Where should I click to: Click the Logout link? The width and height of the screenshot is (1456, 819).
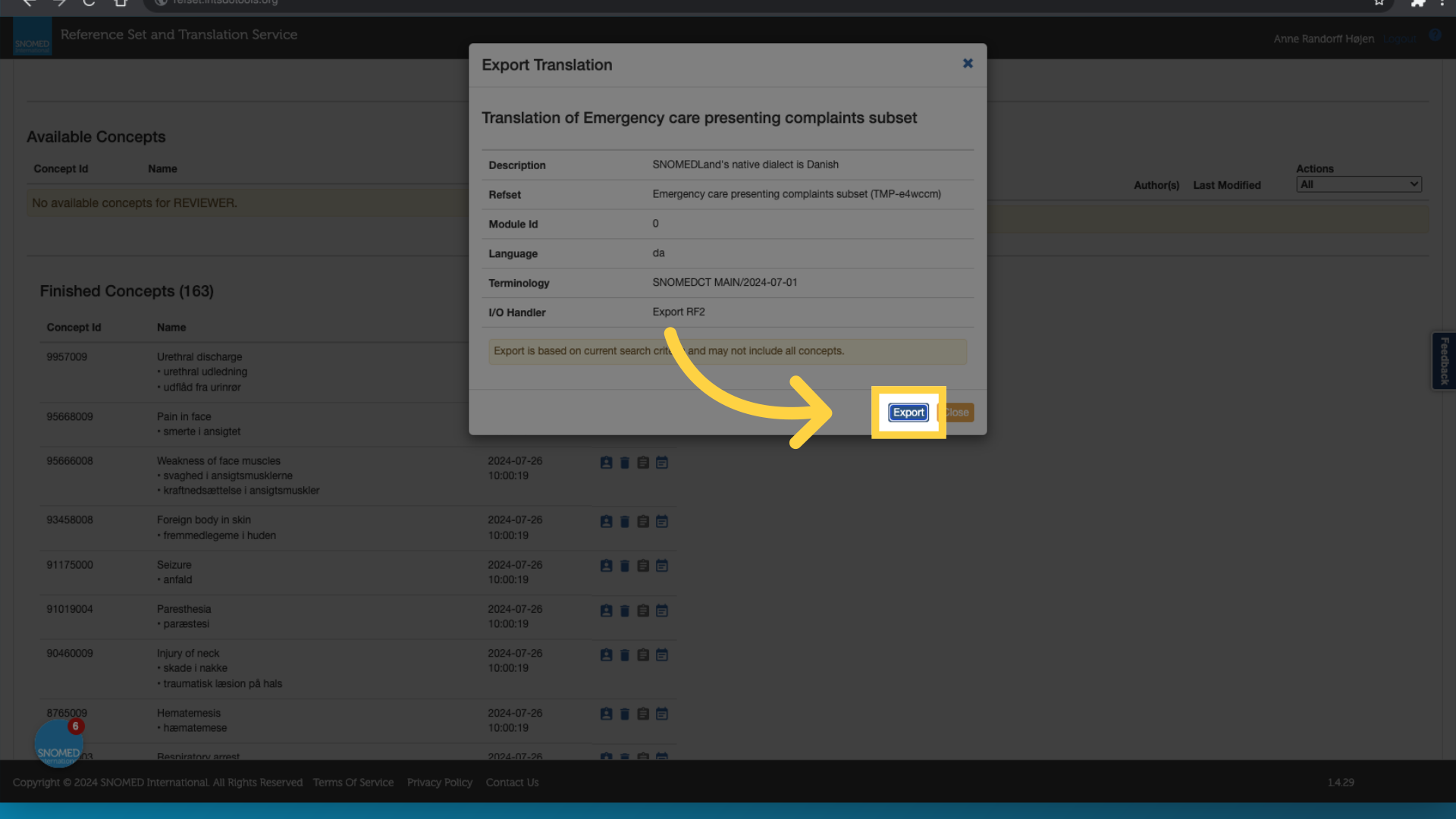[1399, 39]
